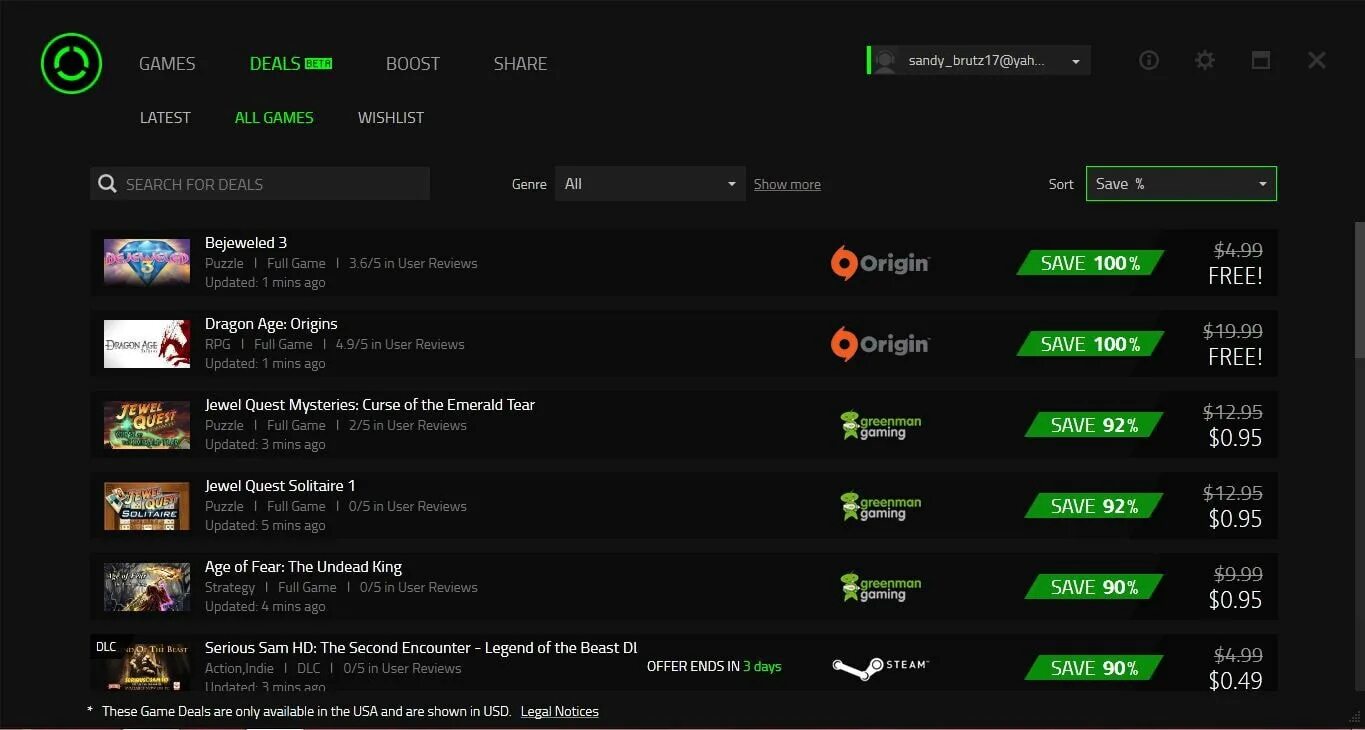Expand account dropdown for sandy_brutz17
The image size is (1365, 730).
click(1076, 61)
